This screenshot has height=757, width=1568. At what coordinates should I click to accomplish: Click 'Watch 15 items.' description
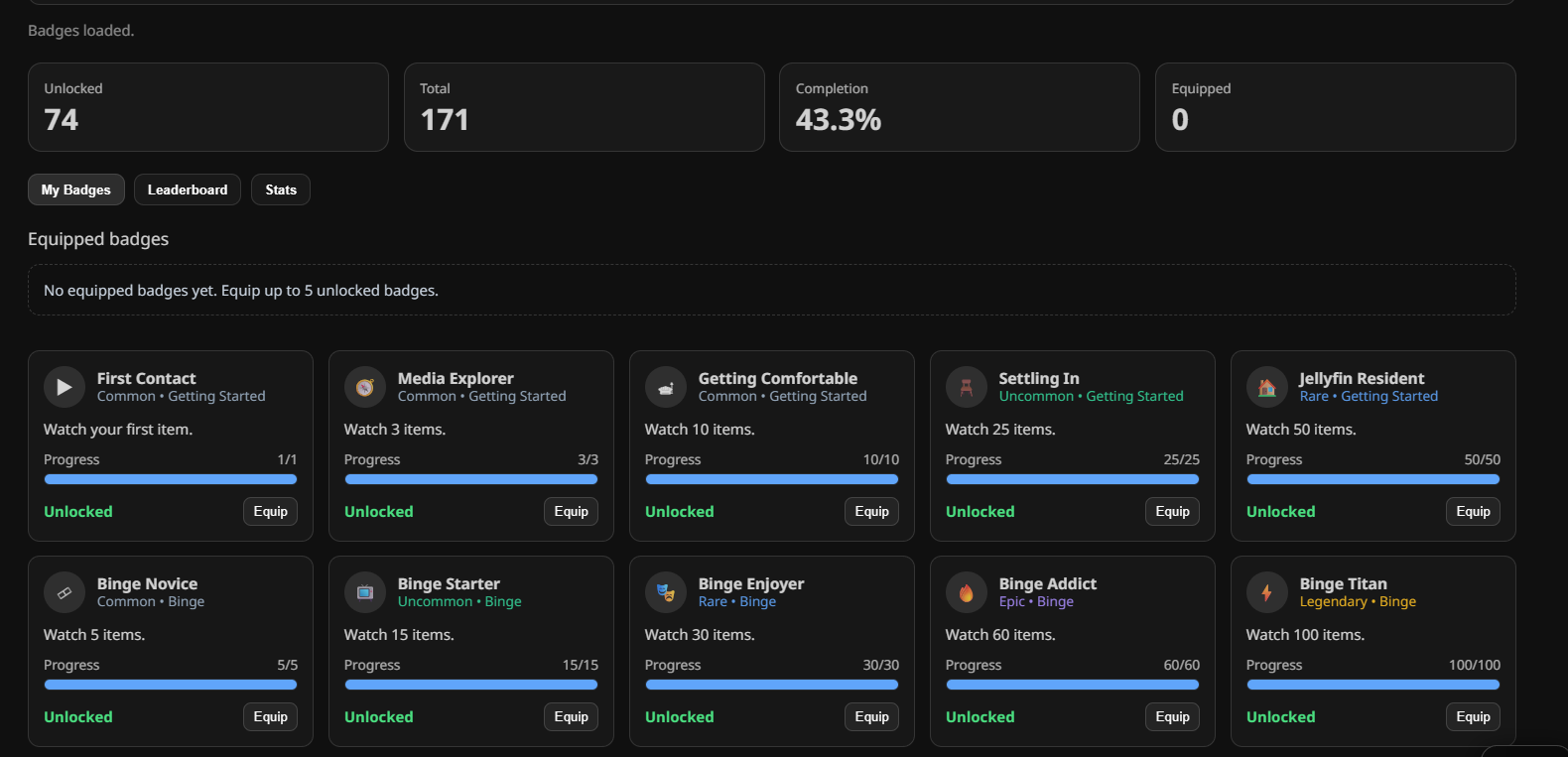click(x=399, y=635)
